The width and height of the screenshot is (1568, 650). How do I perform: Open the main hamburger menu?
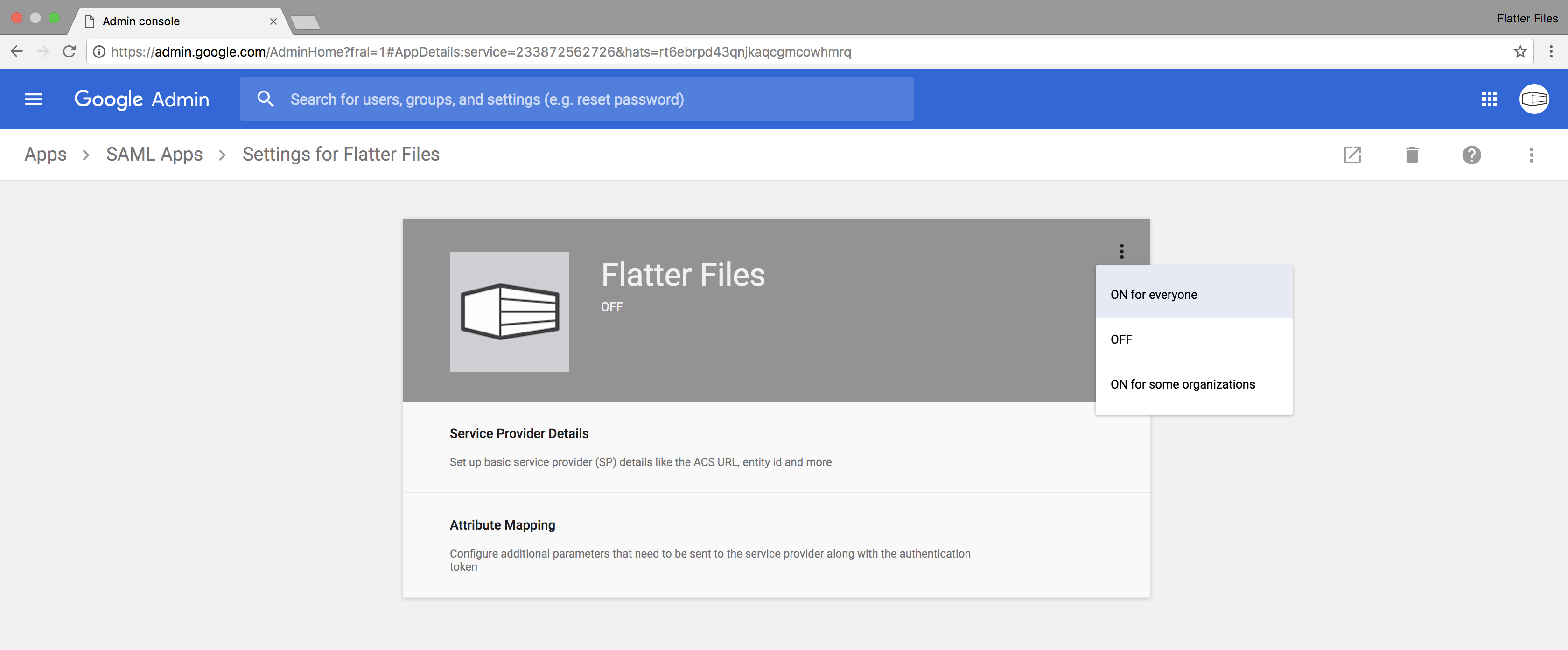pyautogui.click(x=34, y=99)
